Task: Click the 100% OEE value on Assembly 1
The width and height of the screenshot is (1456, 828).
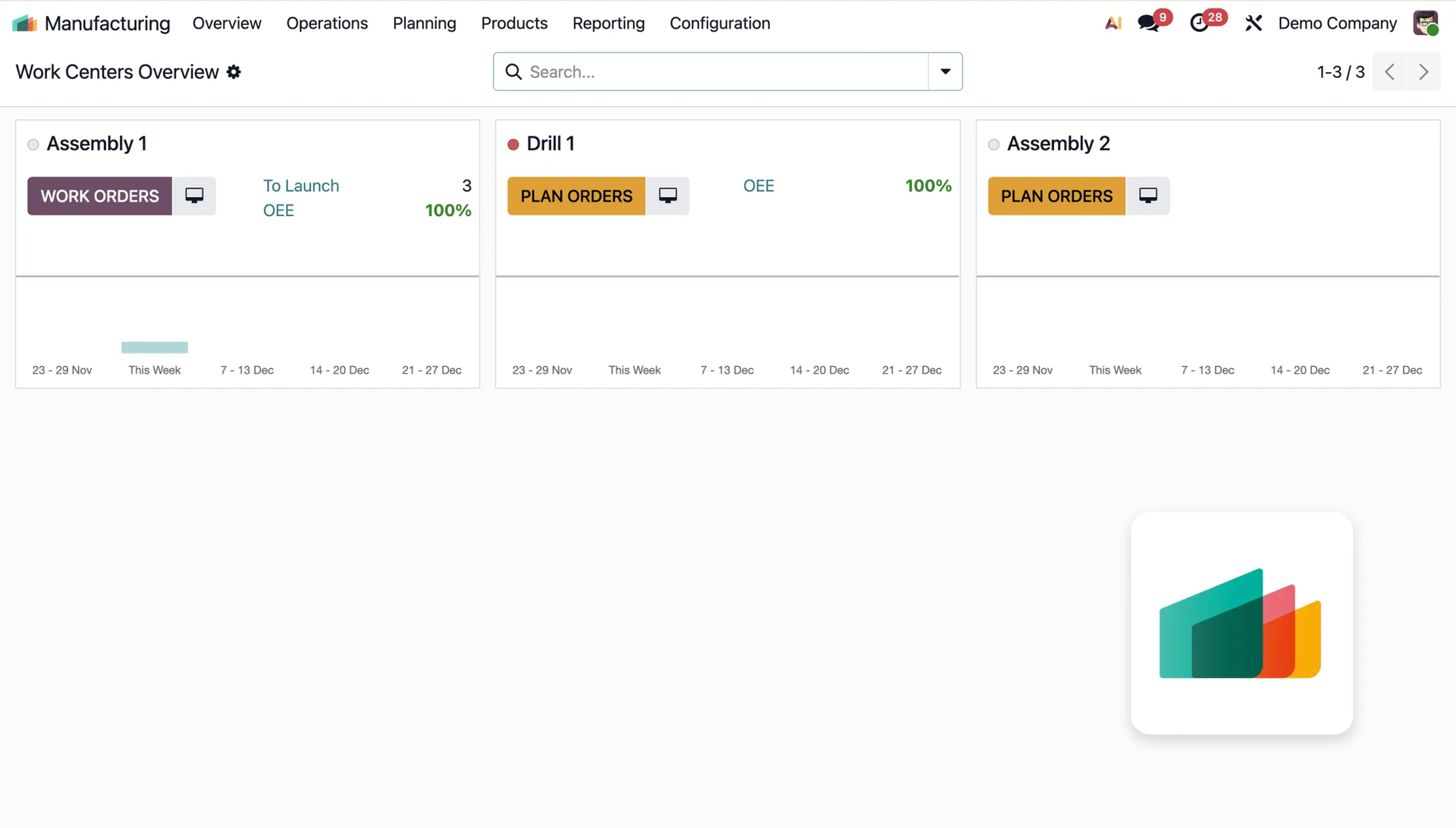Action: [448, 211]
